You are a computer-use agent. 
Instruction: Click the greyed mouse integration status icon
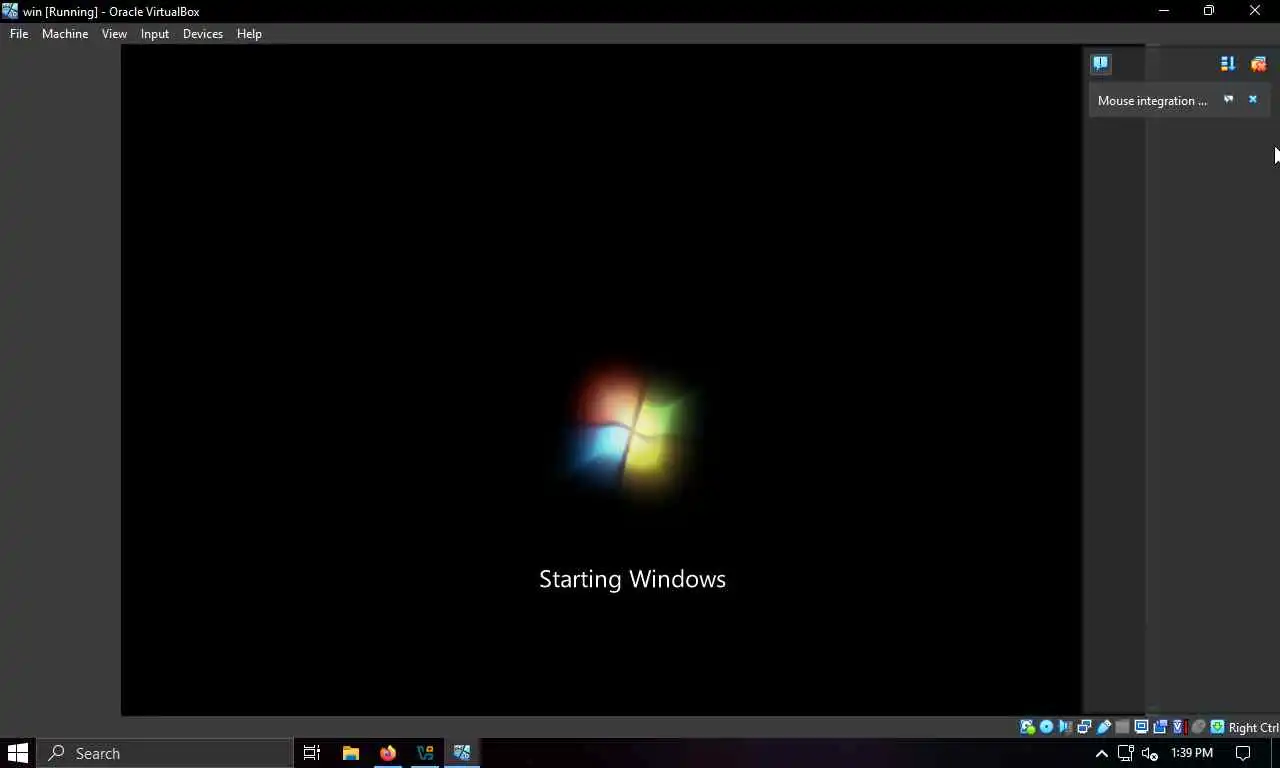[x=1198, y=727]
